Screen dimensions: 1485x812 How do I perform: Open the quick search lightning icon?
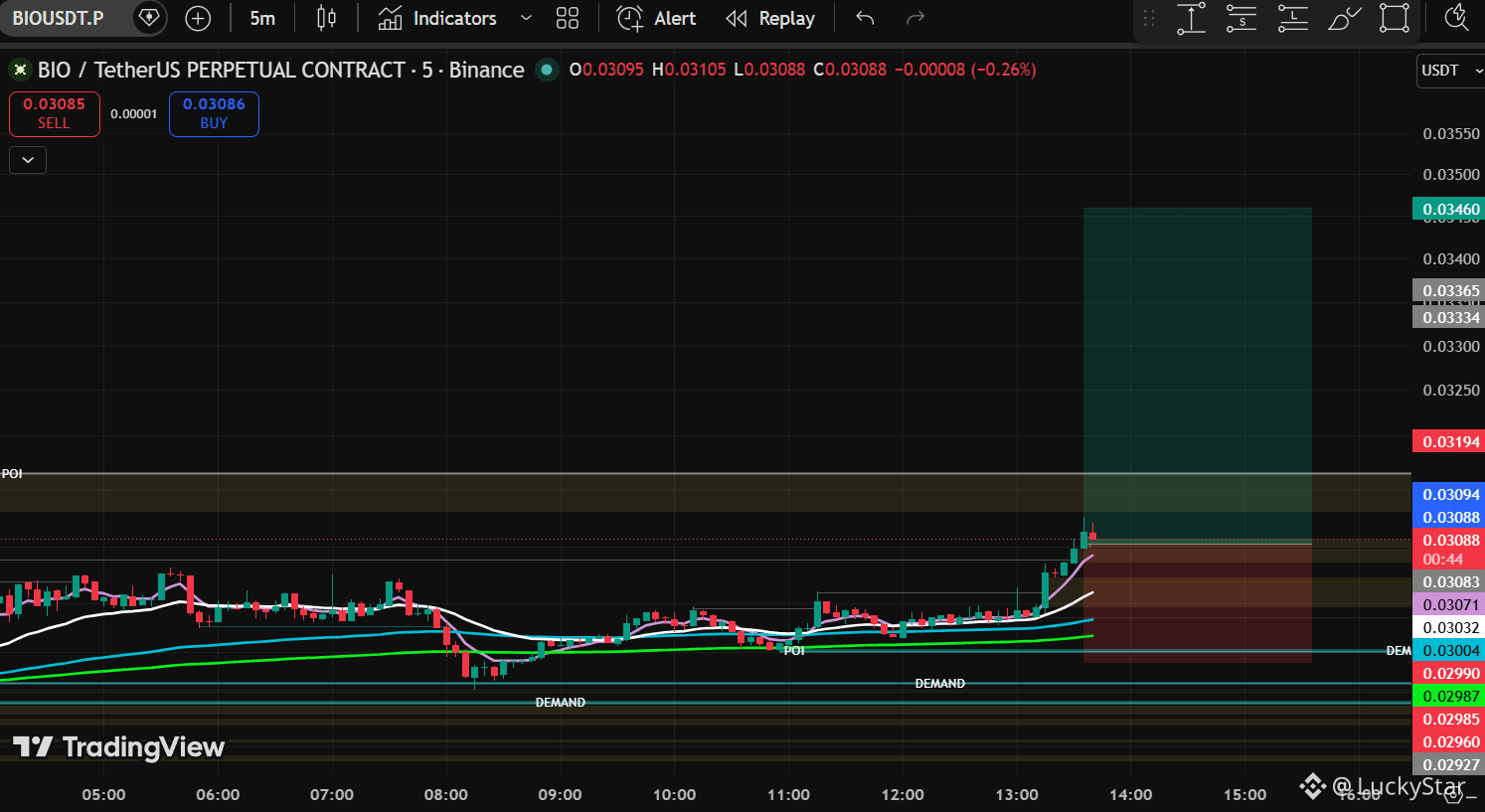tap(1457, 18)
